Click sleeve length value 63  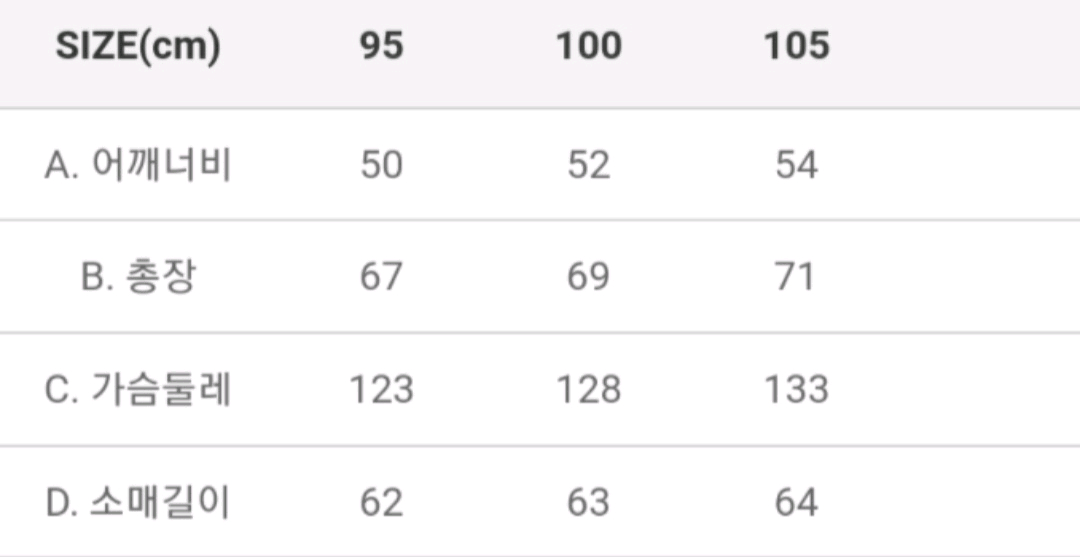click(588, 502)
